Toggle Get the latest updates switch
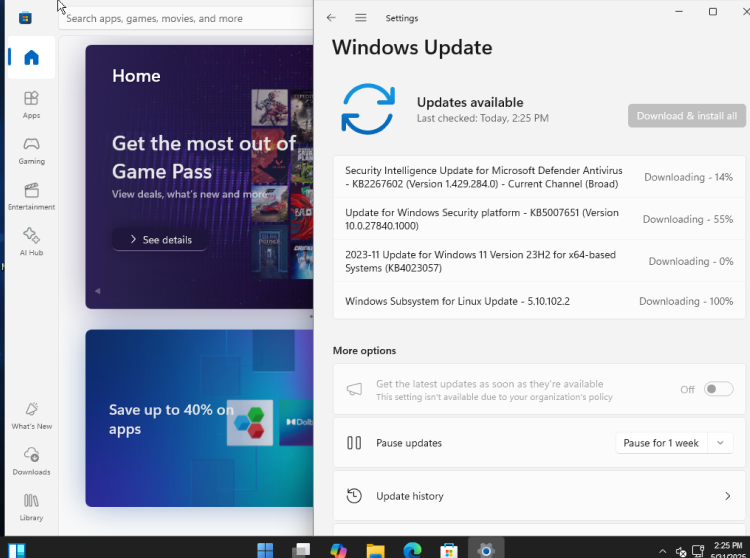Screen dimensions: 750x558 [x=718, y=389]
